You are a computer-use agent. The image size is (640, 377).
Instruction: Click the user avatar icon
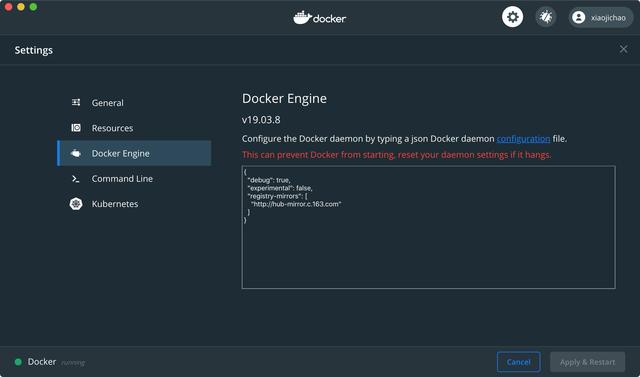click(578, 18)
